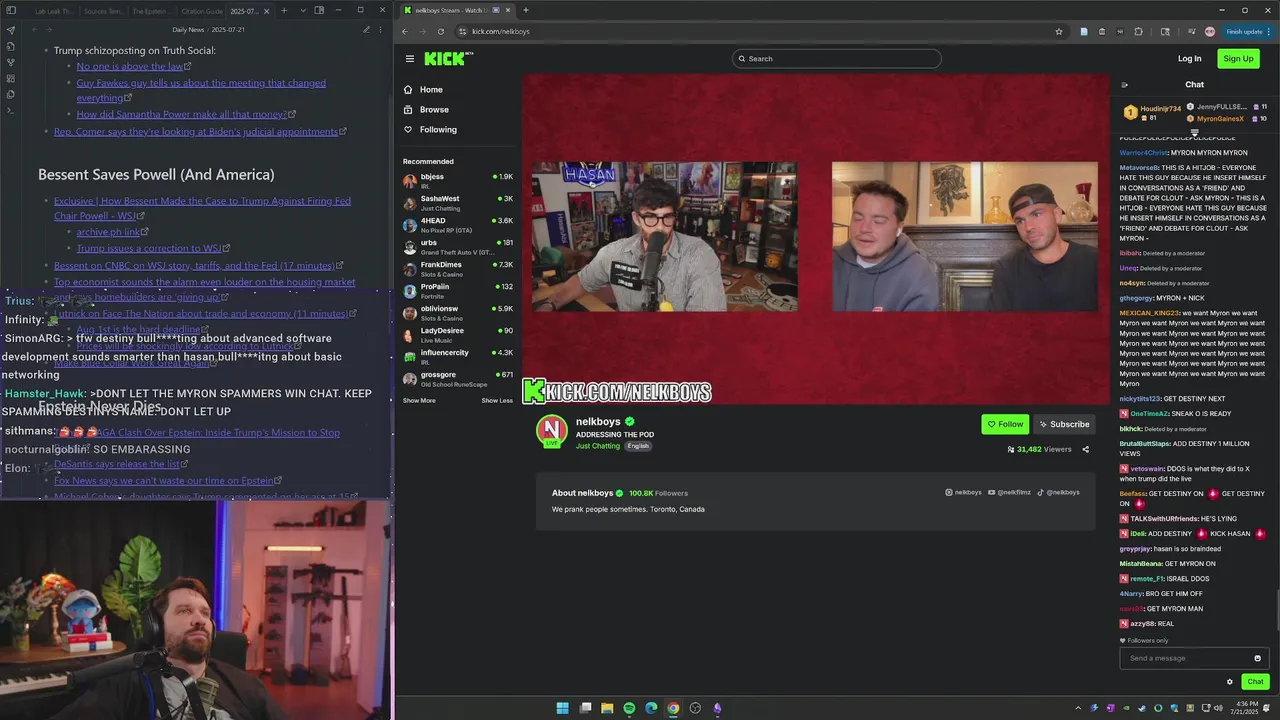Open taskbar volume control
The height and width of the screenshot is (720, 1280).
[1218, 708]
